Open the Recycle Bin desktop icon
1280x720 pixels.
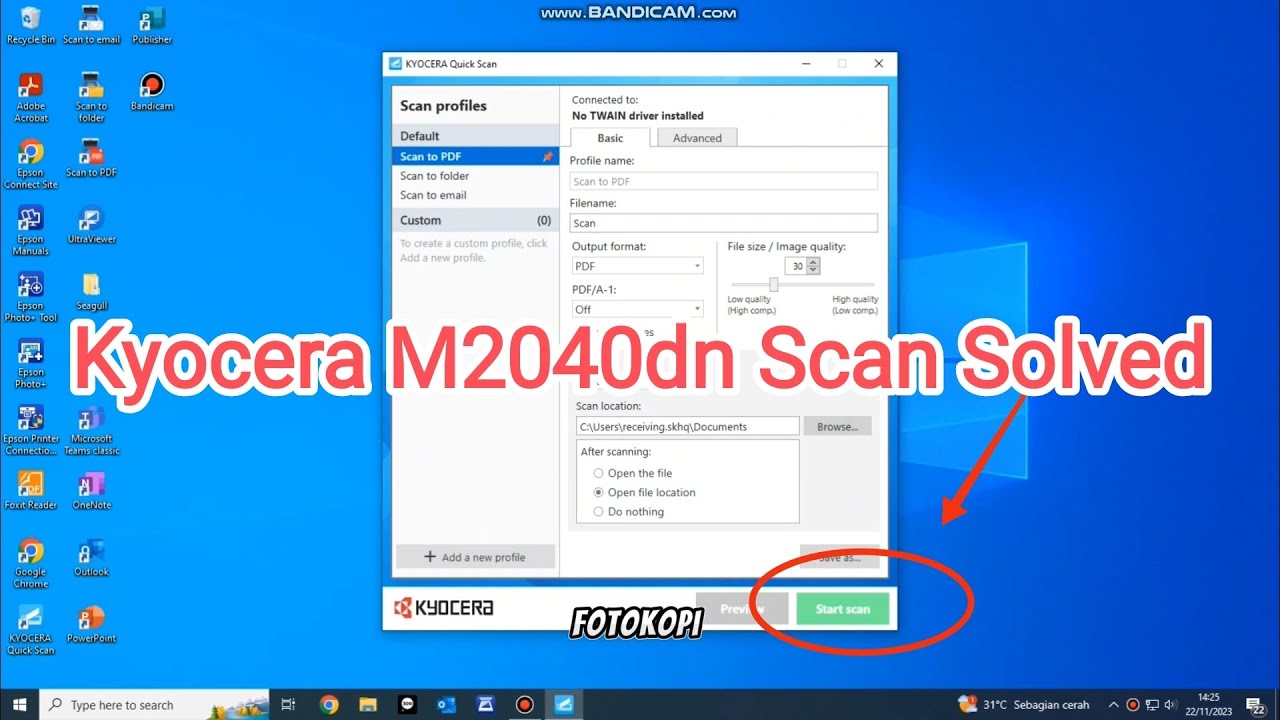pyautogui.click(x=31, y=26)
